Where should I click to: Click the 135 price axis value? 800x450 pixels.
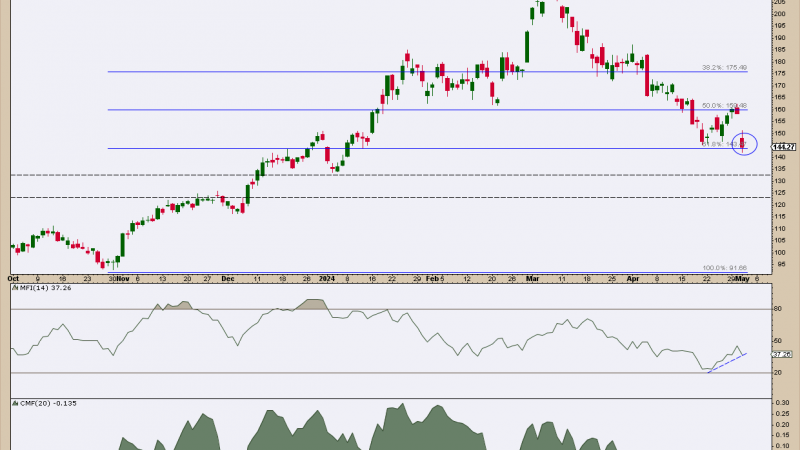pos(780,169)
